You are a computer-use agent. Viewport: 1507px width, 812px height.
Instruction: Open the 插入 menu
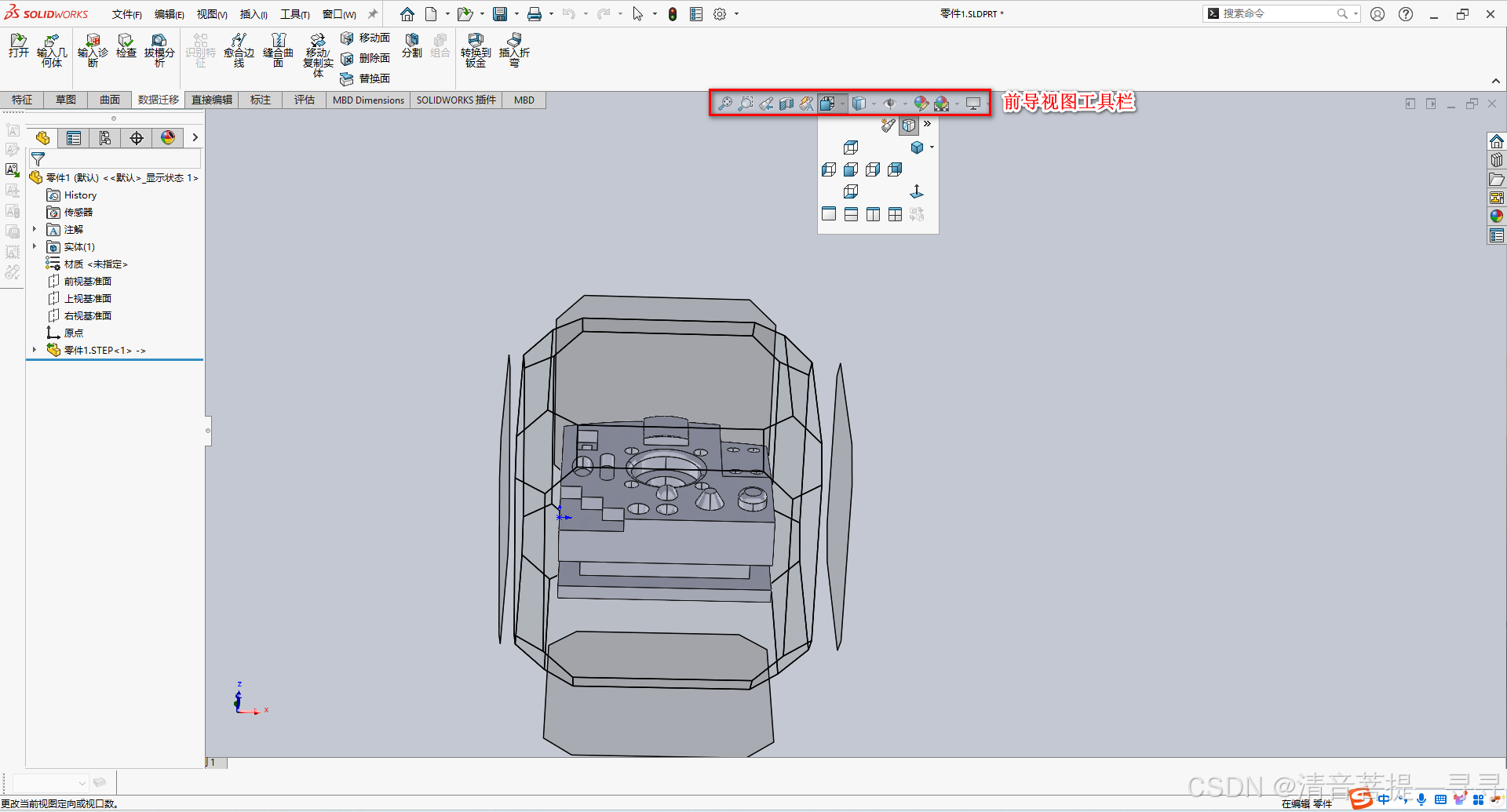tap(253, 13)
